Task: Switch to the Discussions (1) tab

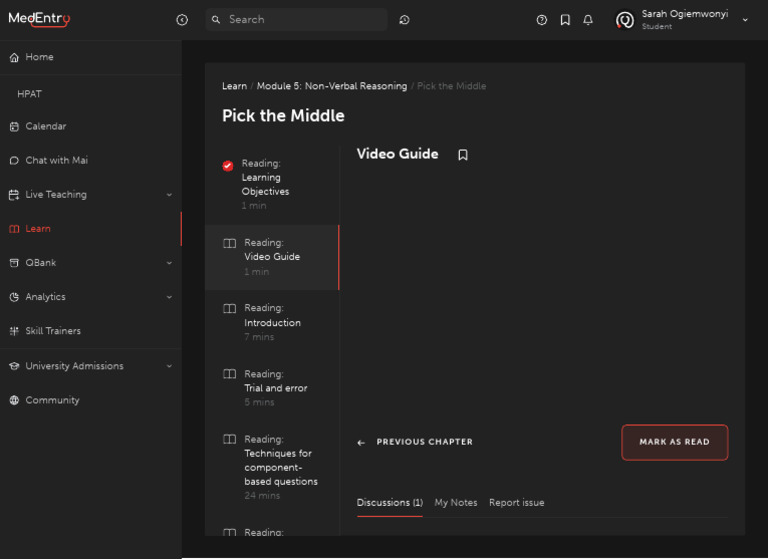Action: click(389, 503)
